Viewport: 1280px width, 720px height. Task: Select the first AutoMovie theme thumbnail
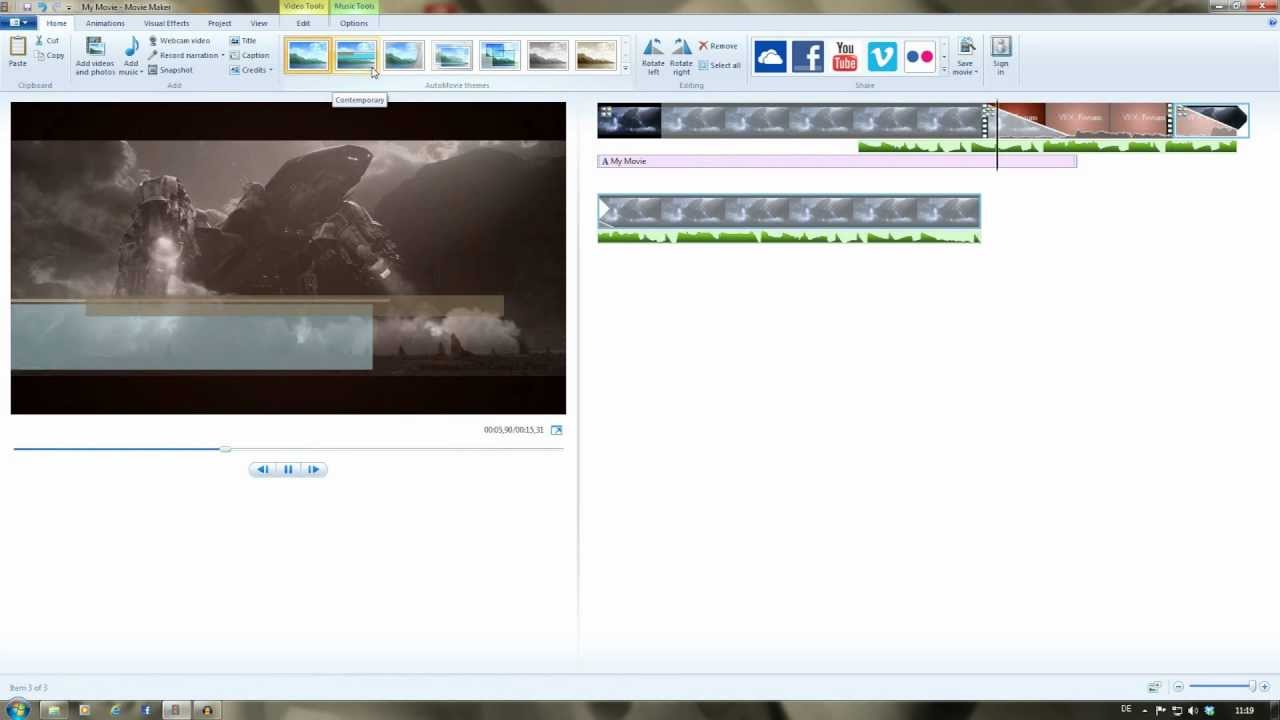(308, 55)
